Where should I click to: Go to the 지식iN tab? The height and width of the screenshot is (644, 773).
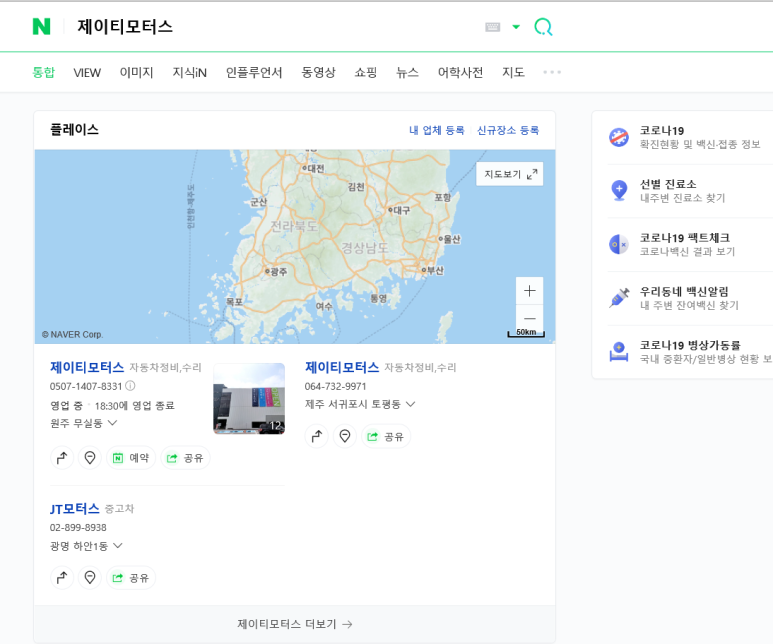point(190,72)
